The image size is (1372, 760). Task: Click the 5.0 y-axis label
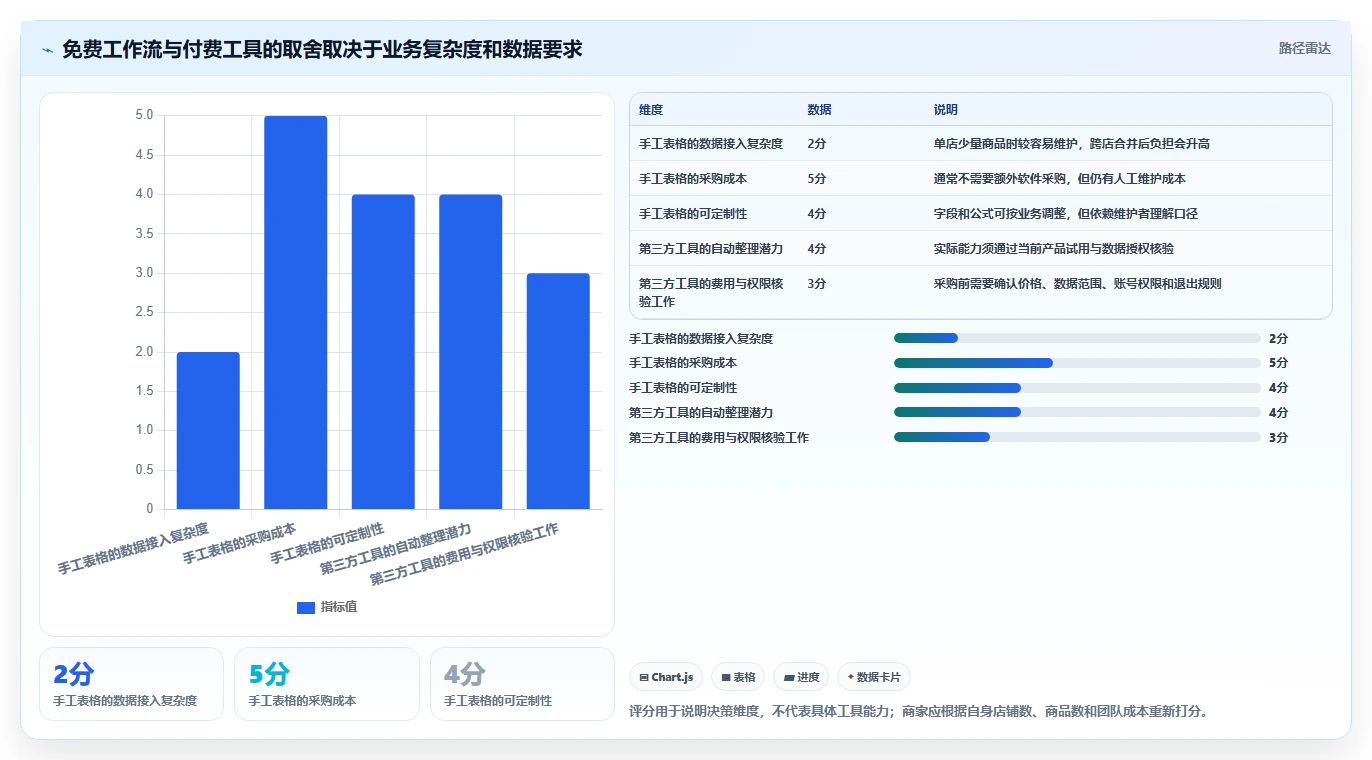click(x=144, y=115)
